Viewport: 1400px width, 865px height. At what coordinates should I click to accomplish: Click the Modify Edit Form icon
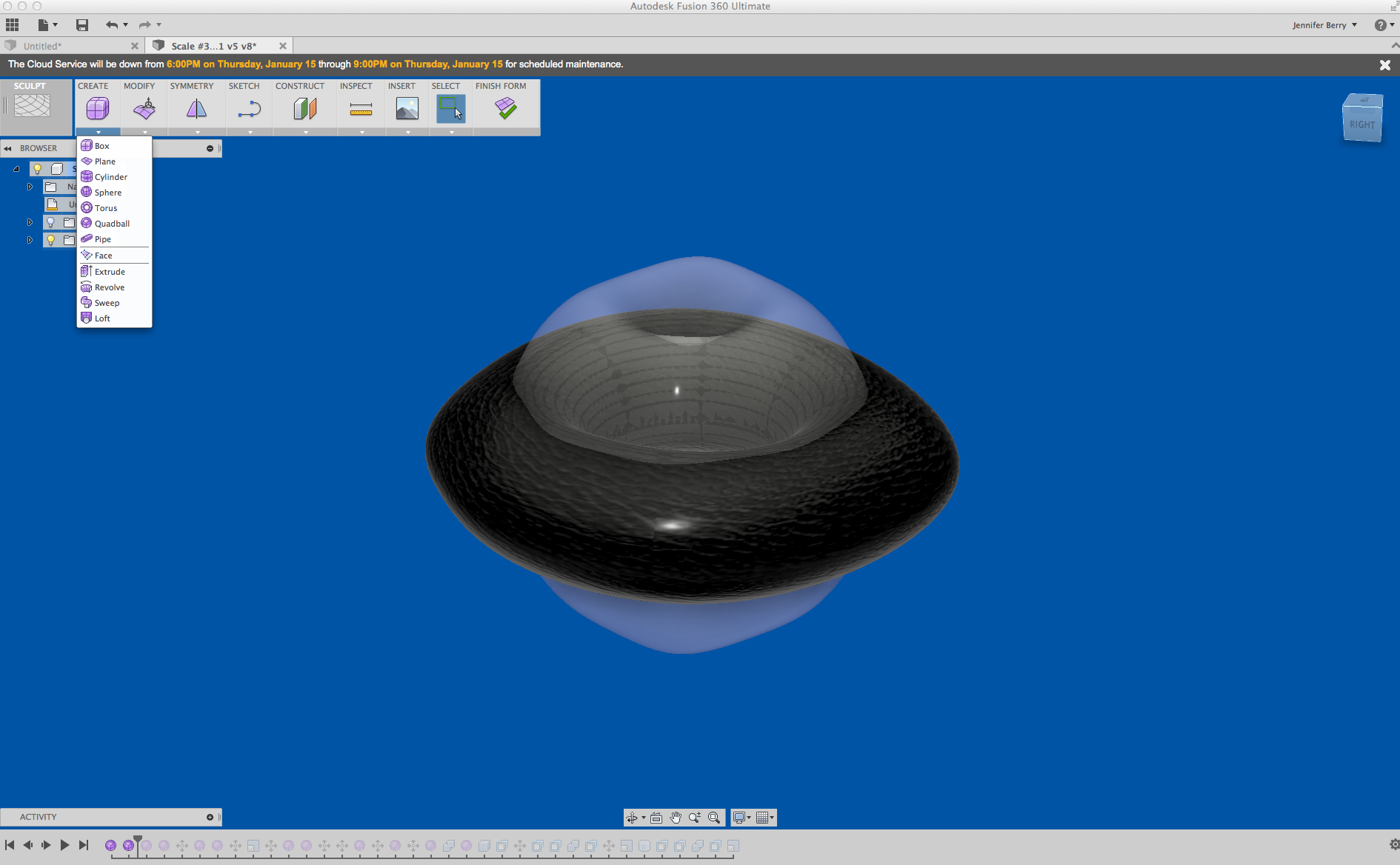144,109
